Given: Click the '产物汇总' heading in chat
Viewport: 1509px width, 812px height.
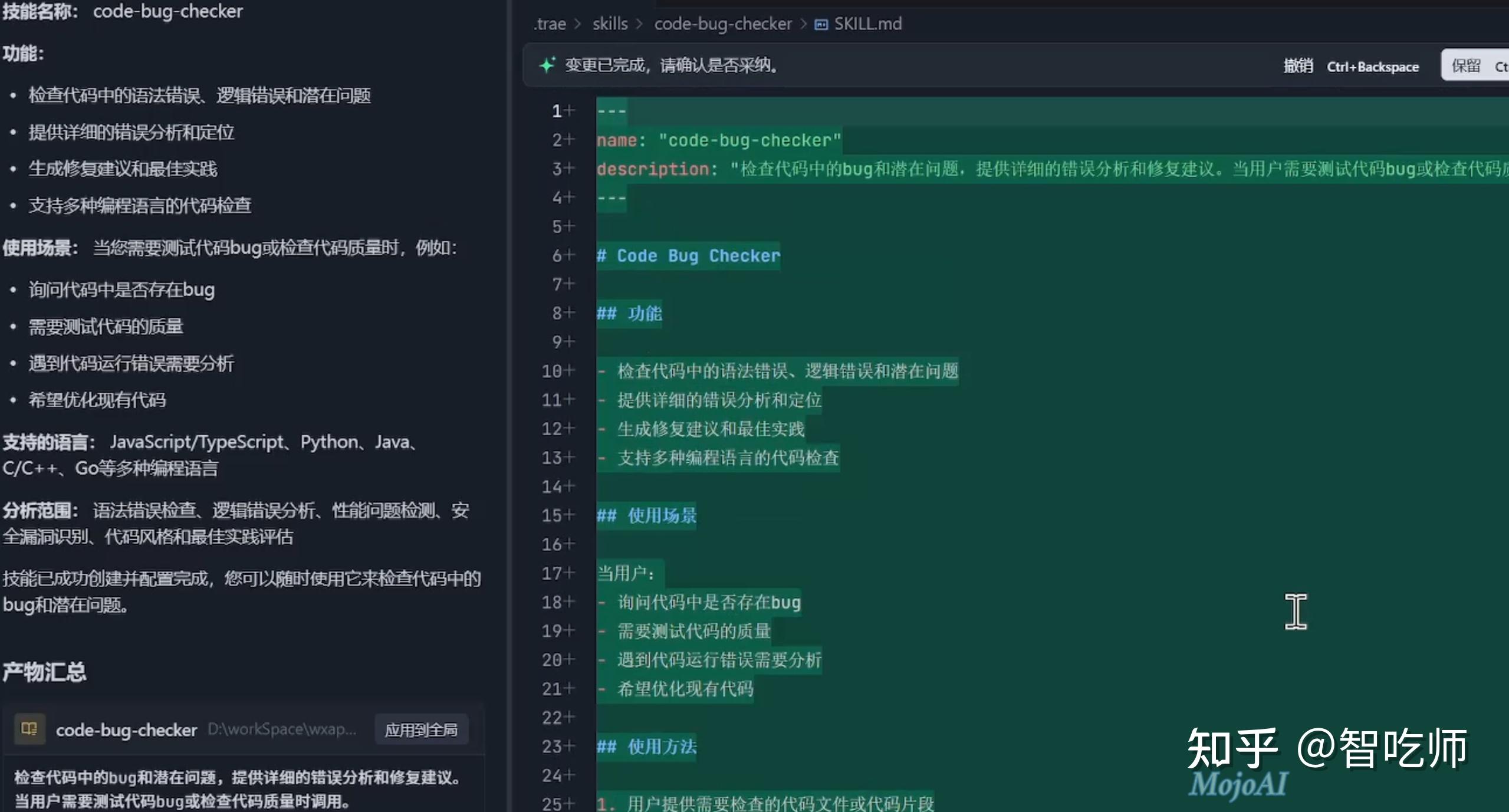Looking at the screenshot, I should pos(44,672).
